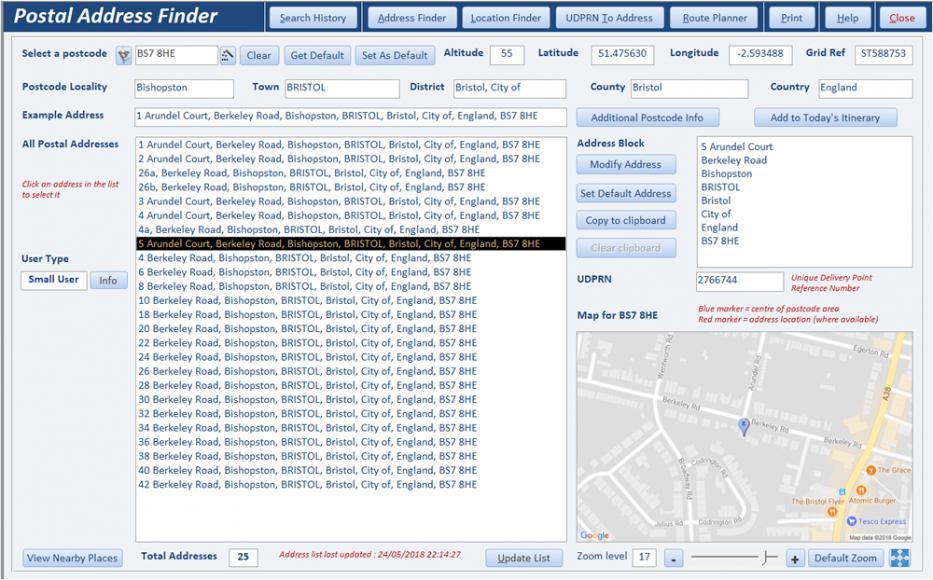
Task: Click Update List button
Action: tap(524, 558)
